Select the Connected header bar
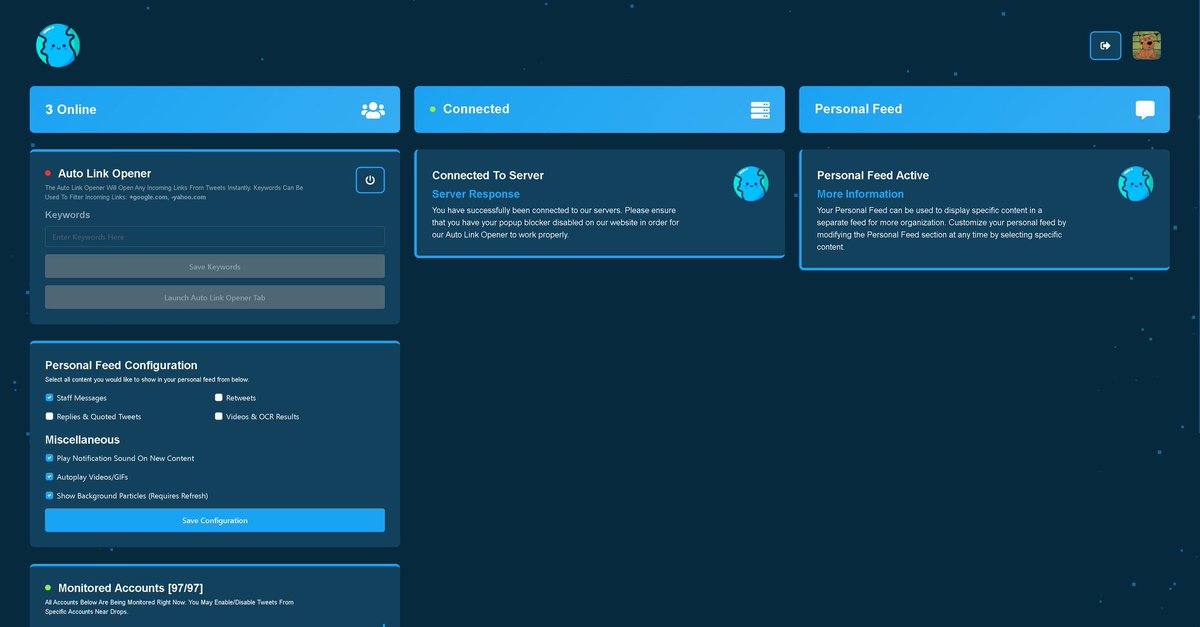This screenshot has height=627, width=1200. pyautogui.click(x=599, y=109)
